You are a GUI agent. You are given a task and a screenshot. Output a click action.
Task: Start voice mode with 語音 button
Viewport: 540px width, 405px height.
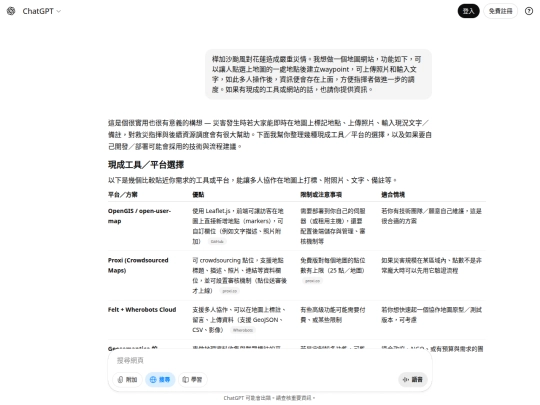(413, 380)
